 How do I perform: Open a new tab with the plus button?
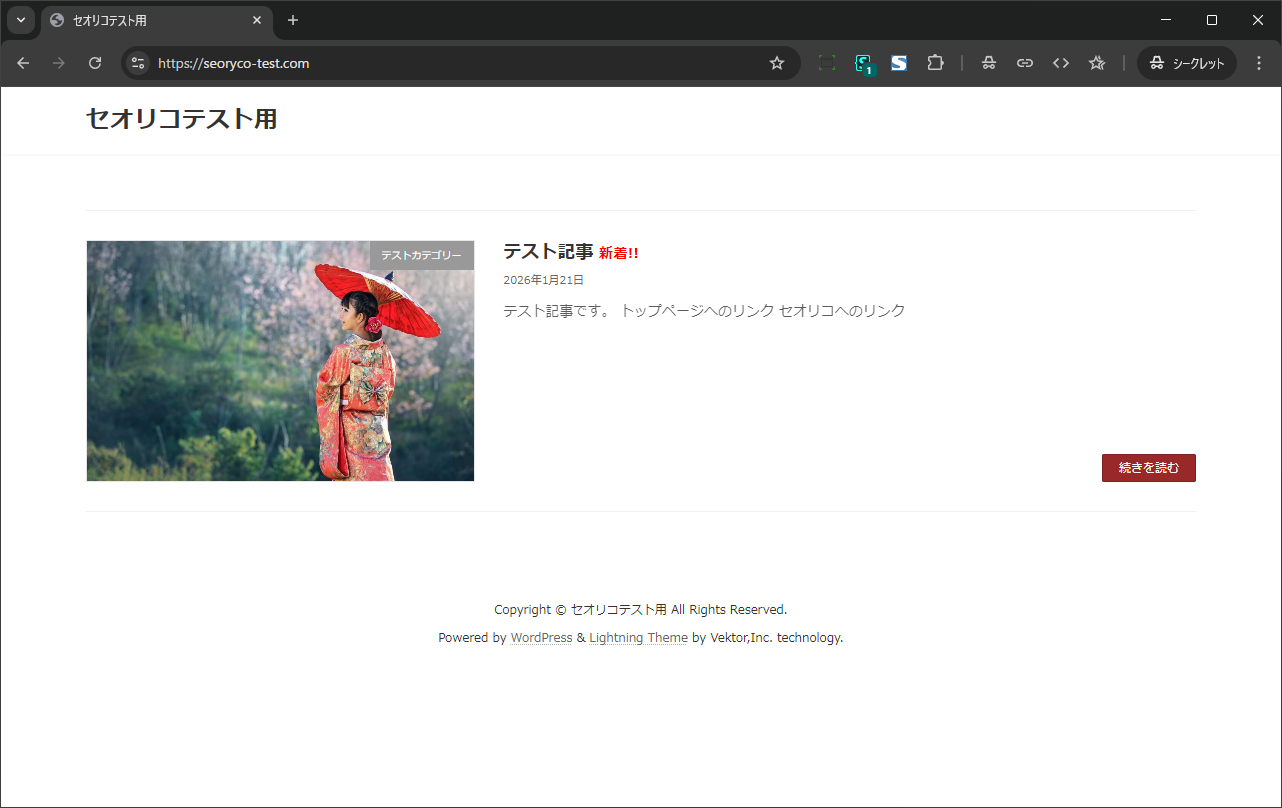292,20
